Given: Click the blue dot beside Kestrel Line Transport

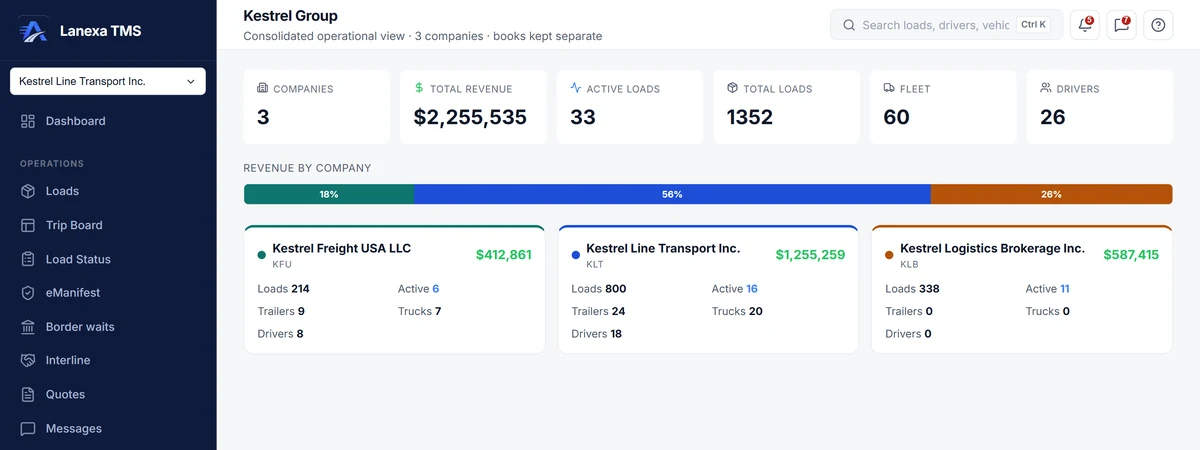Looking at the screenshot, I should tap(576, 255).
